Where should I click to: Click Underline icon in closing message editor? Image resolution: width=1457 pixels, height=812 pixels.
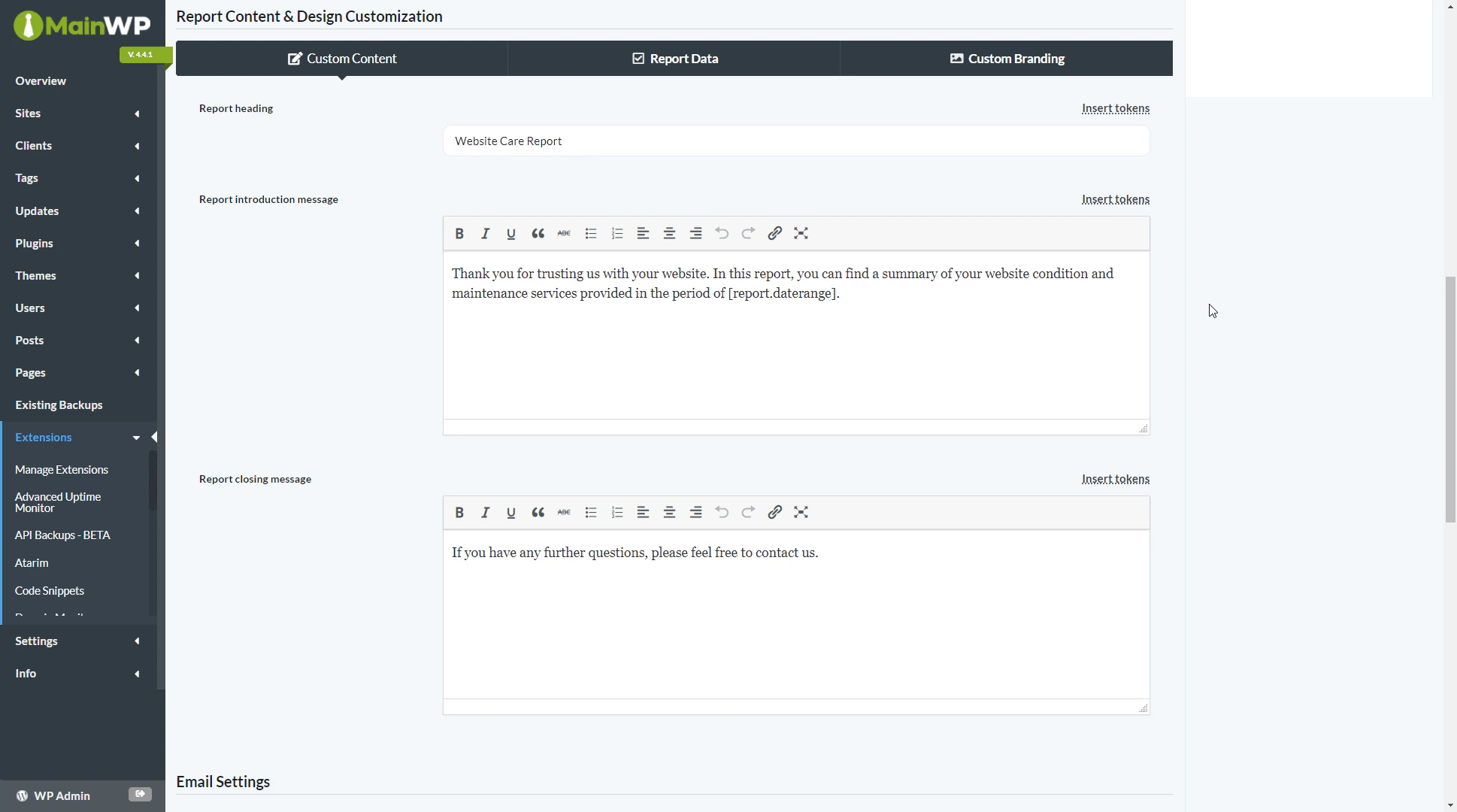(511, 512)
